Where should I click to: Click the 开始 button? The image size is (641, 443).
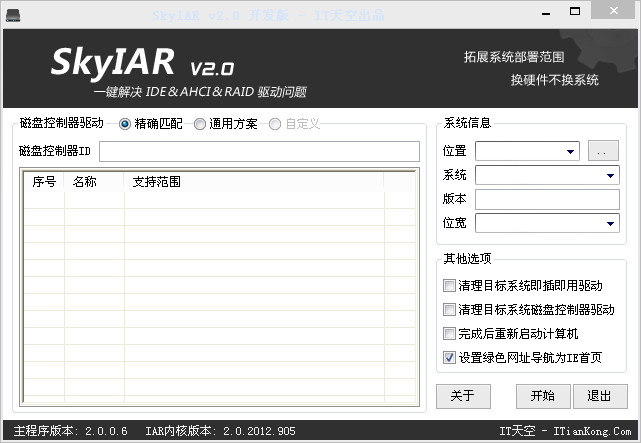(543, 396)
